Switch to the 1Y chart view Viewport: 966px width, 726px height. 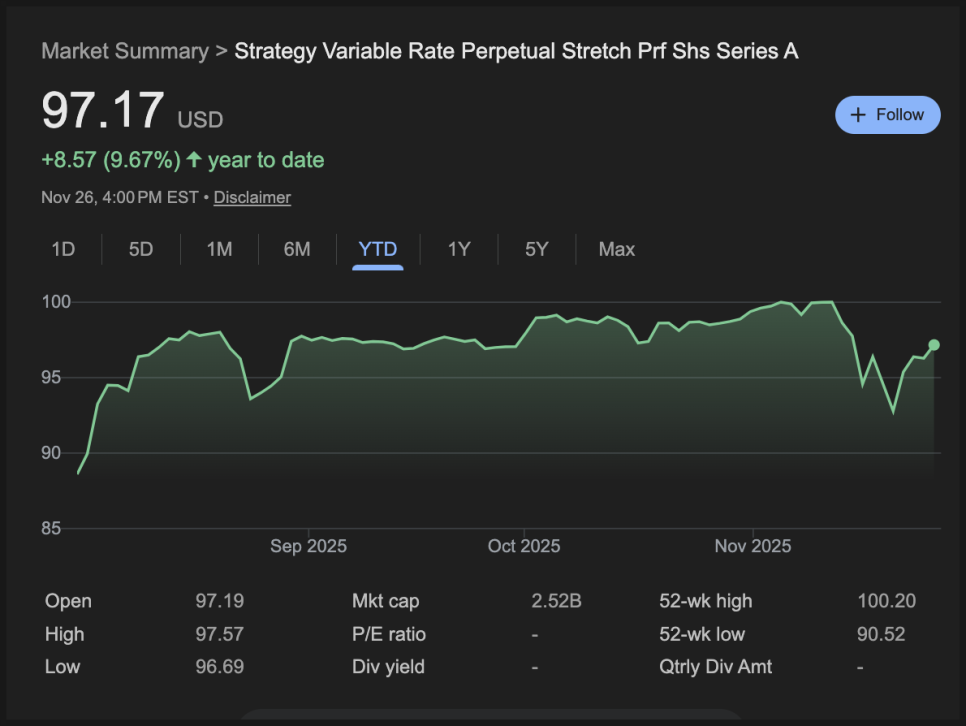pyautogui.click(x=459, y=249)
